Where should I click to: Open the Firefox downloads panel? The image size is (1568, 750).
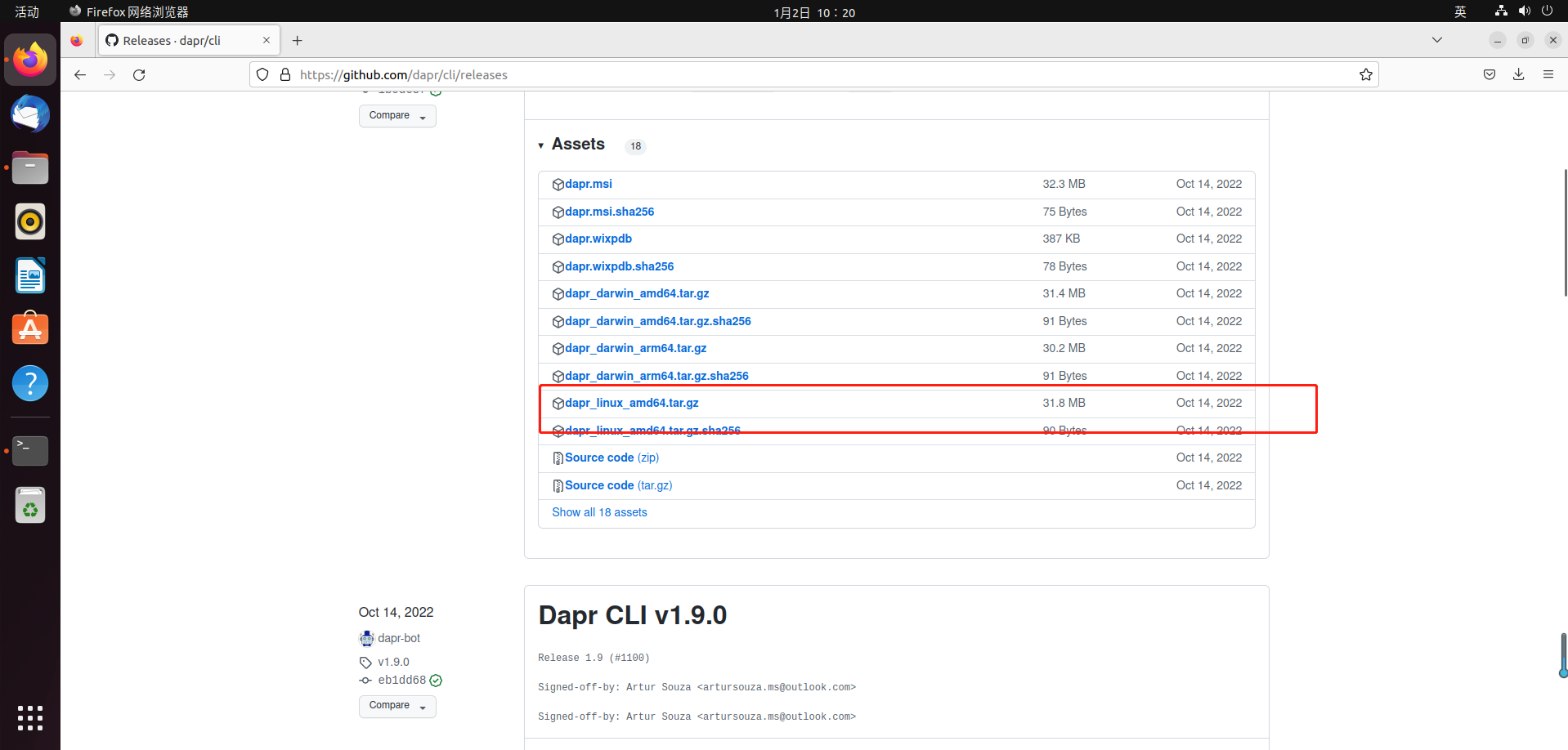(1519, 74)
